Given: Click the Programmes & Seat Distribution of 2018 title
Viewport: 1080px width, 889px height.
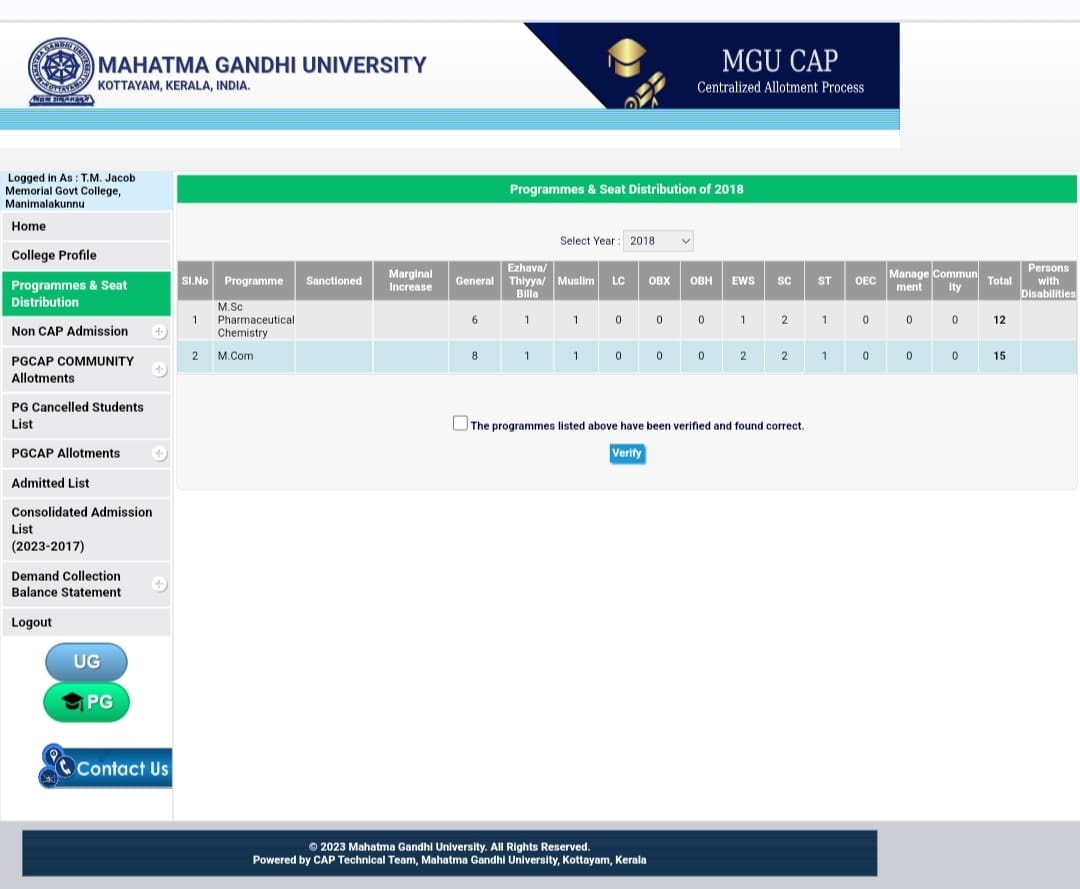Looking at the screenshot, I should 627,189.
